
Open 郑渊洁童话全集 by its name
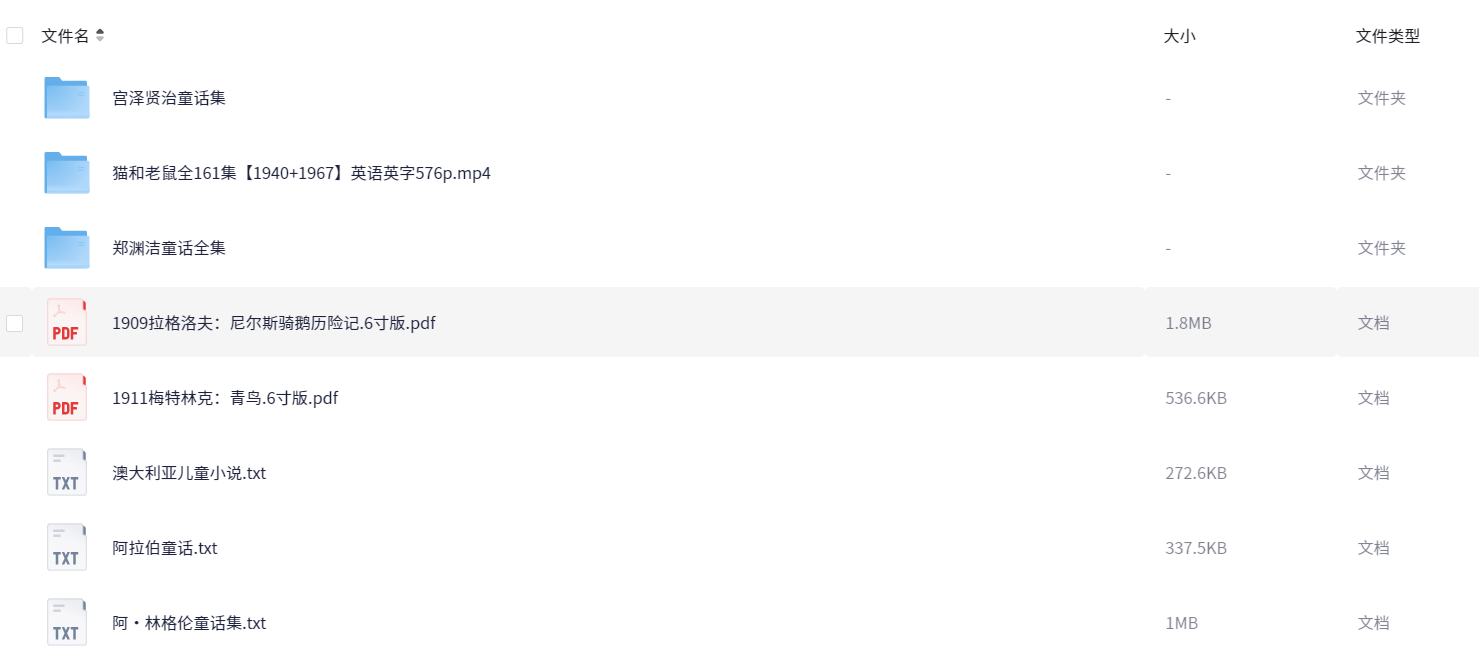tap(169, 248)
